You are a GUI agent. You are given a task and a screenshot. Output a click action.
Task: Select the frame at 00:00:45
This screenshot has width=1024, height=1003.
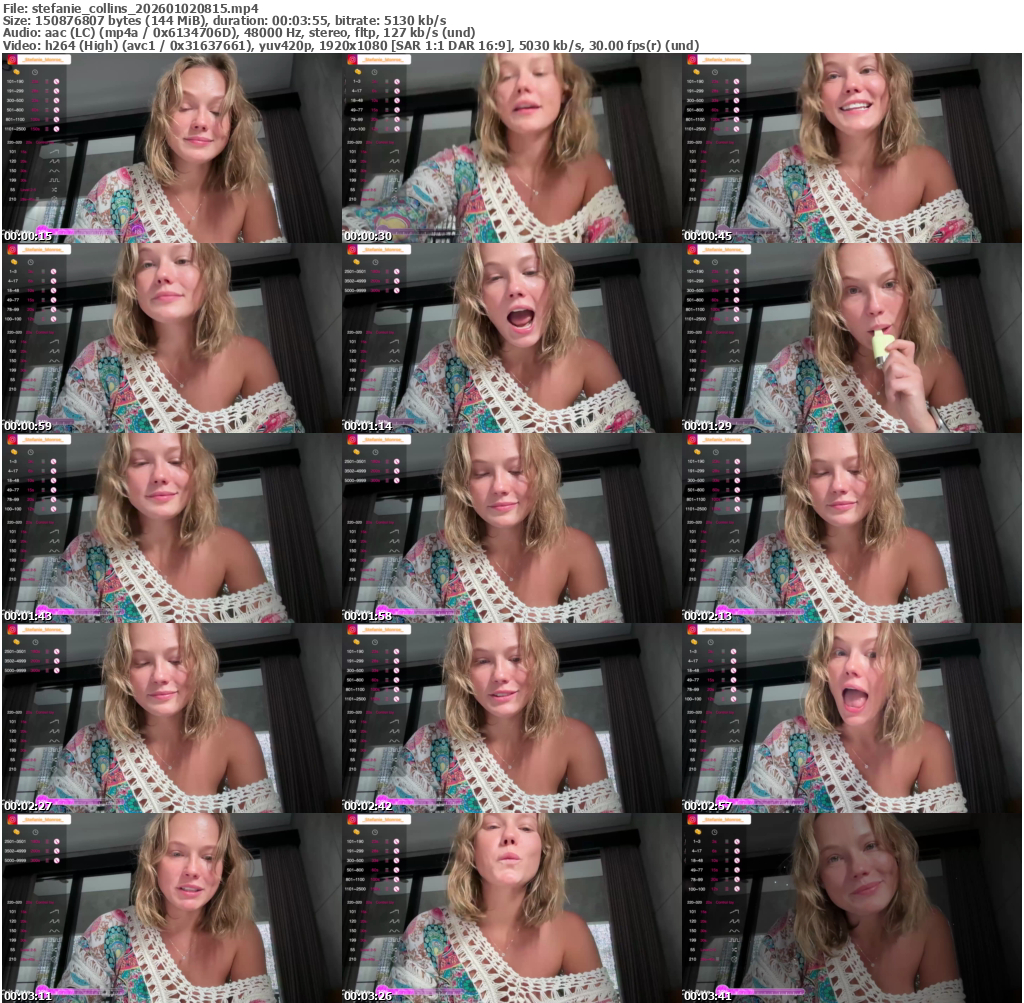(x=851, y=148)
